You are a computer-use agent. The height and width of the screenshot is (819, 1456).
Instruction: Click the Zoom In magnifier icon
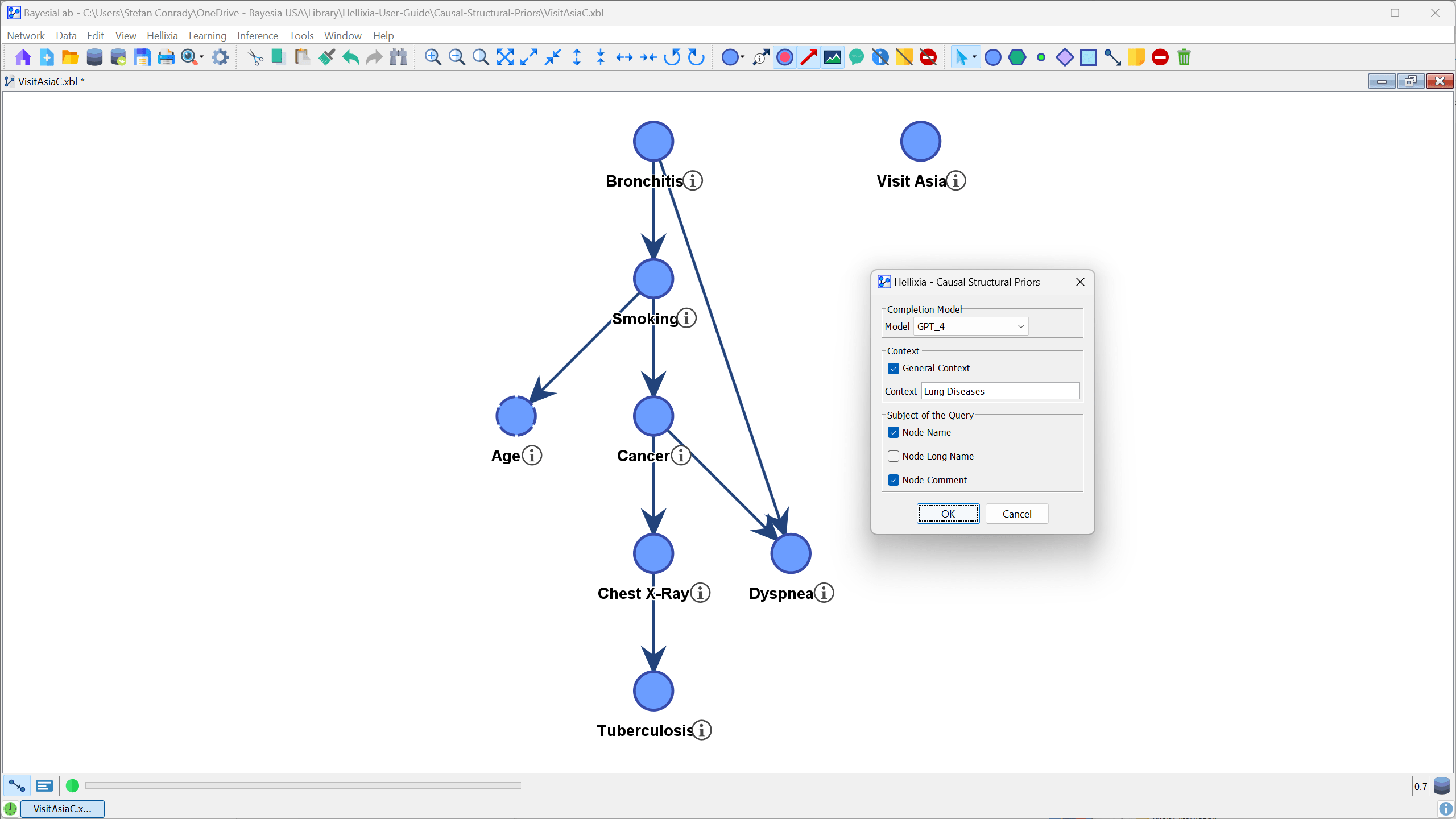(x=433, y=57)
